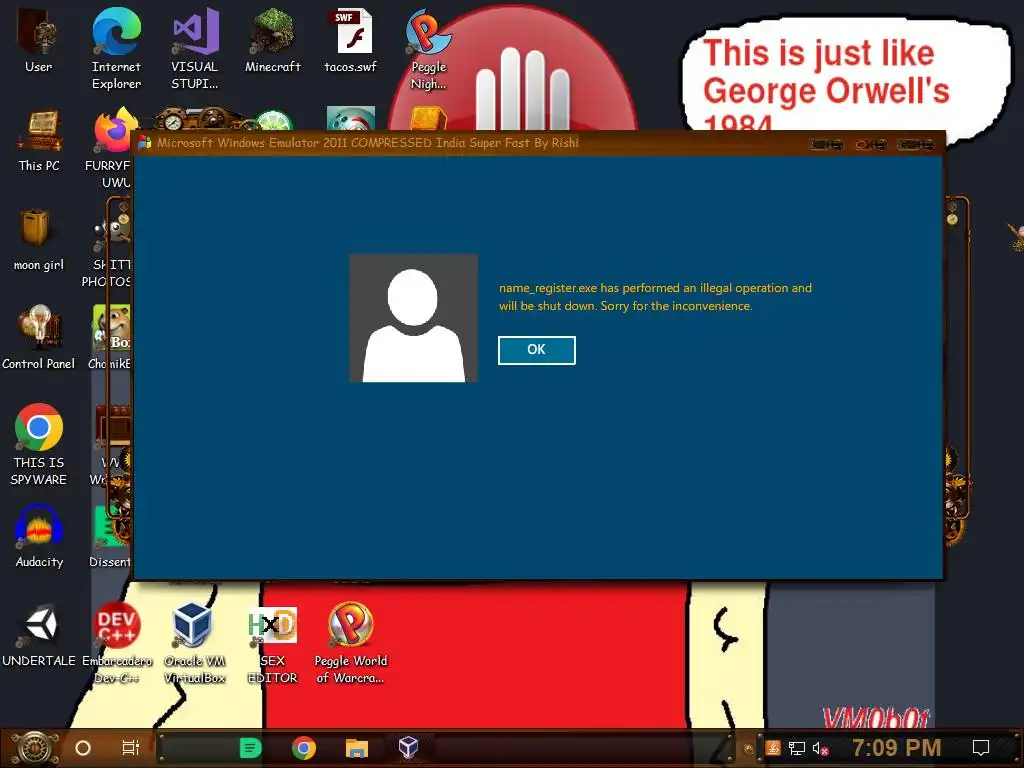Open Chrome from the taskbar
The height and width of the screenshot is (768, 1024).
(x=304, y=748)
